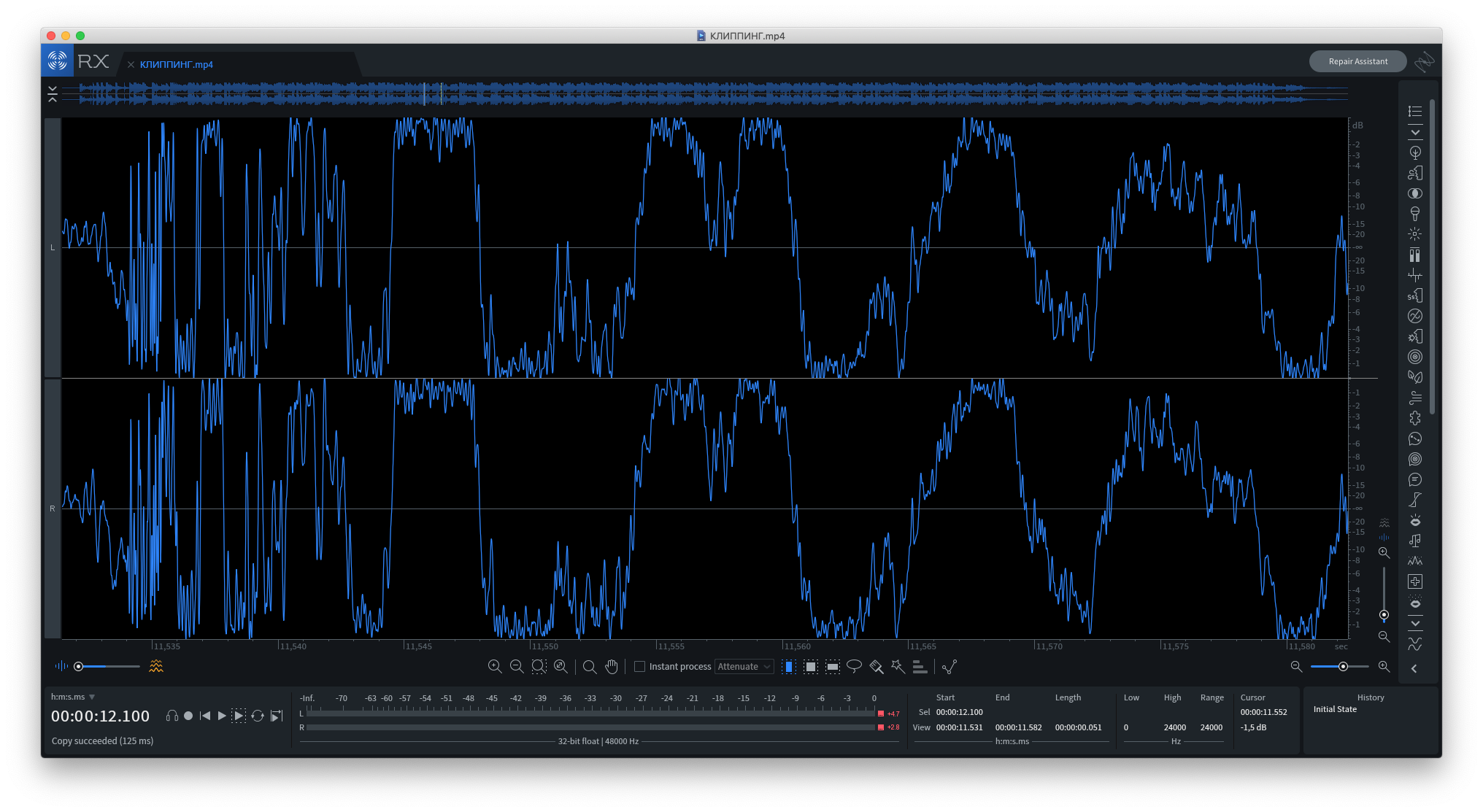This screenshot has width=1483, height=812.
Task: Collapse the waveform overview with chevrons
Action: pyautogui.click(x=53, y=93)
